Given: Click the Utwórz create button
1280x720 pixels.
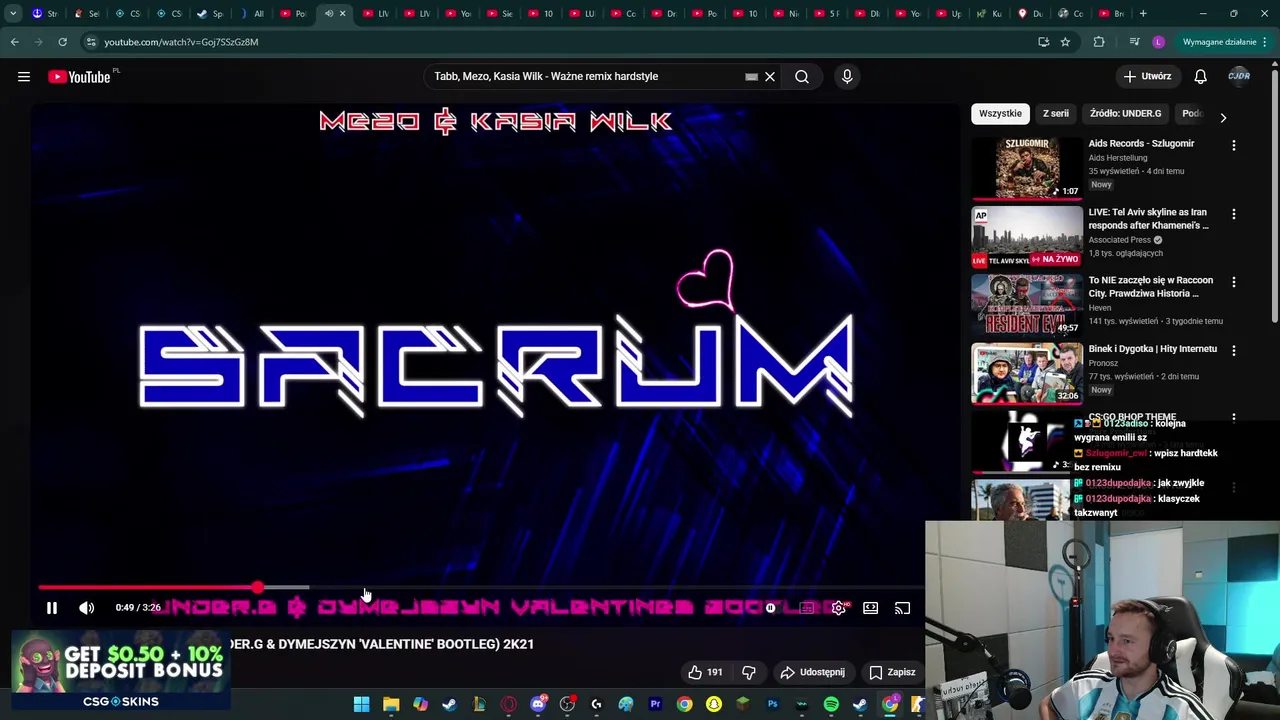Looking at the screenshot, I should pos(1147,77).
